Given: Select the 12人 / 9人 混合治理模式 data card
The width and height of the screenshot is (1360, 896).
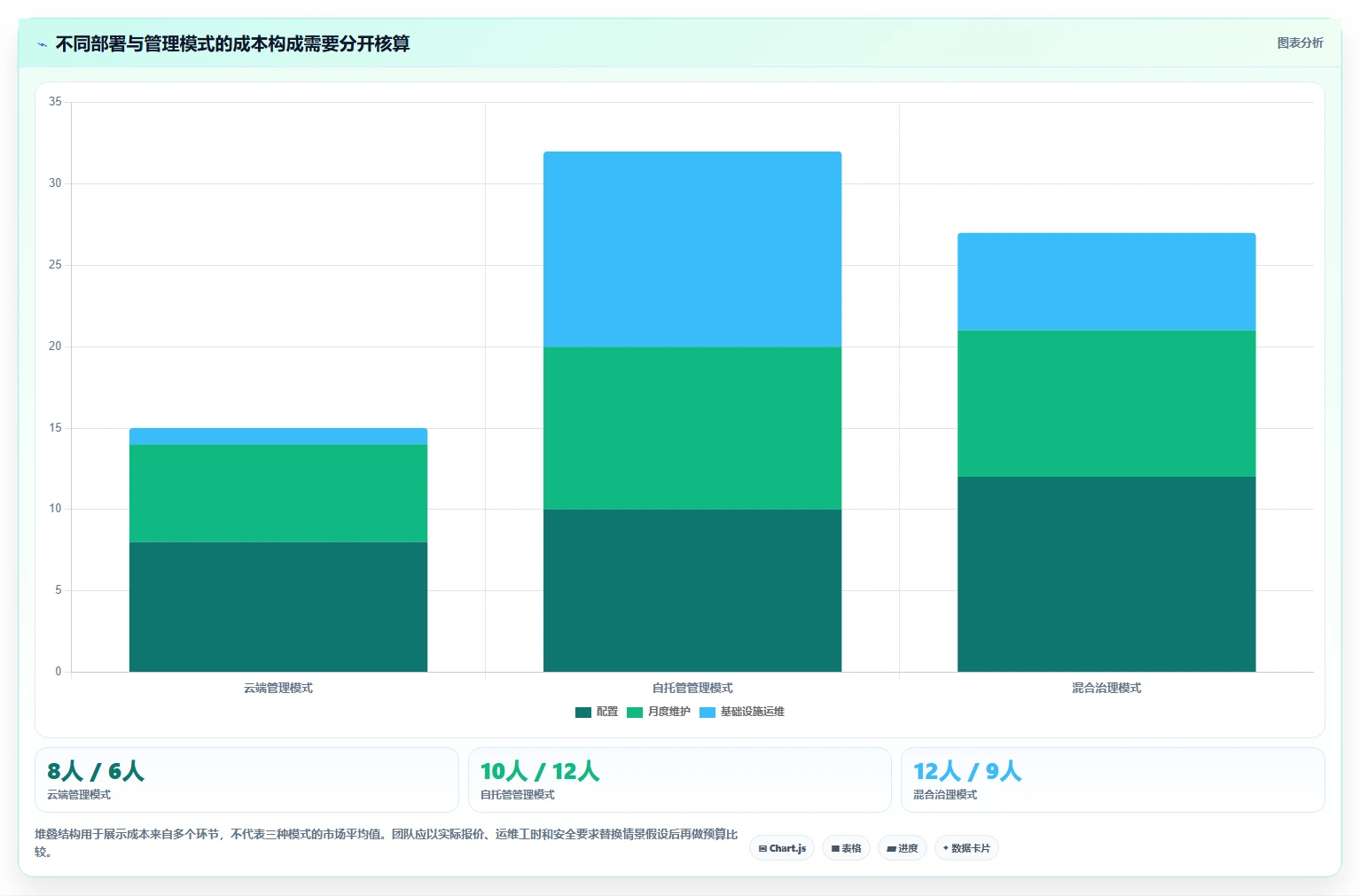Looking at the screenshot, I should (x=1113, y=780).
